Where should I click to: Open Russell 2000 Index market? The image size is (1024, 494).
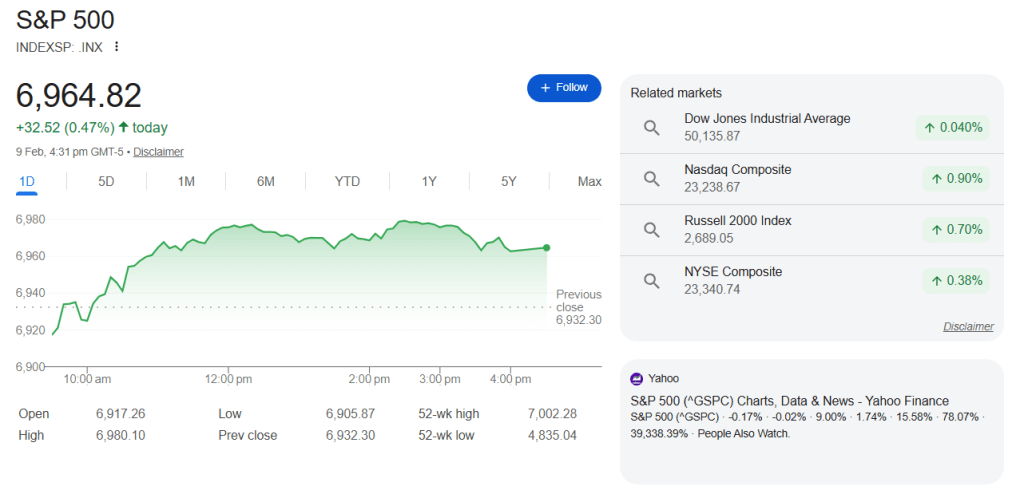coord(812,229)
